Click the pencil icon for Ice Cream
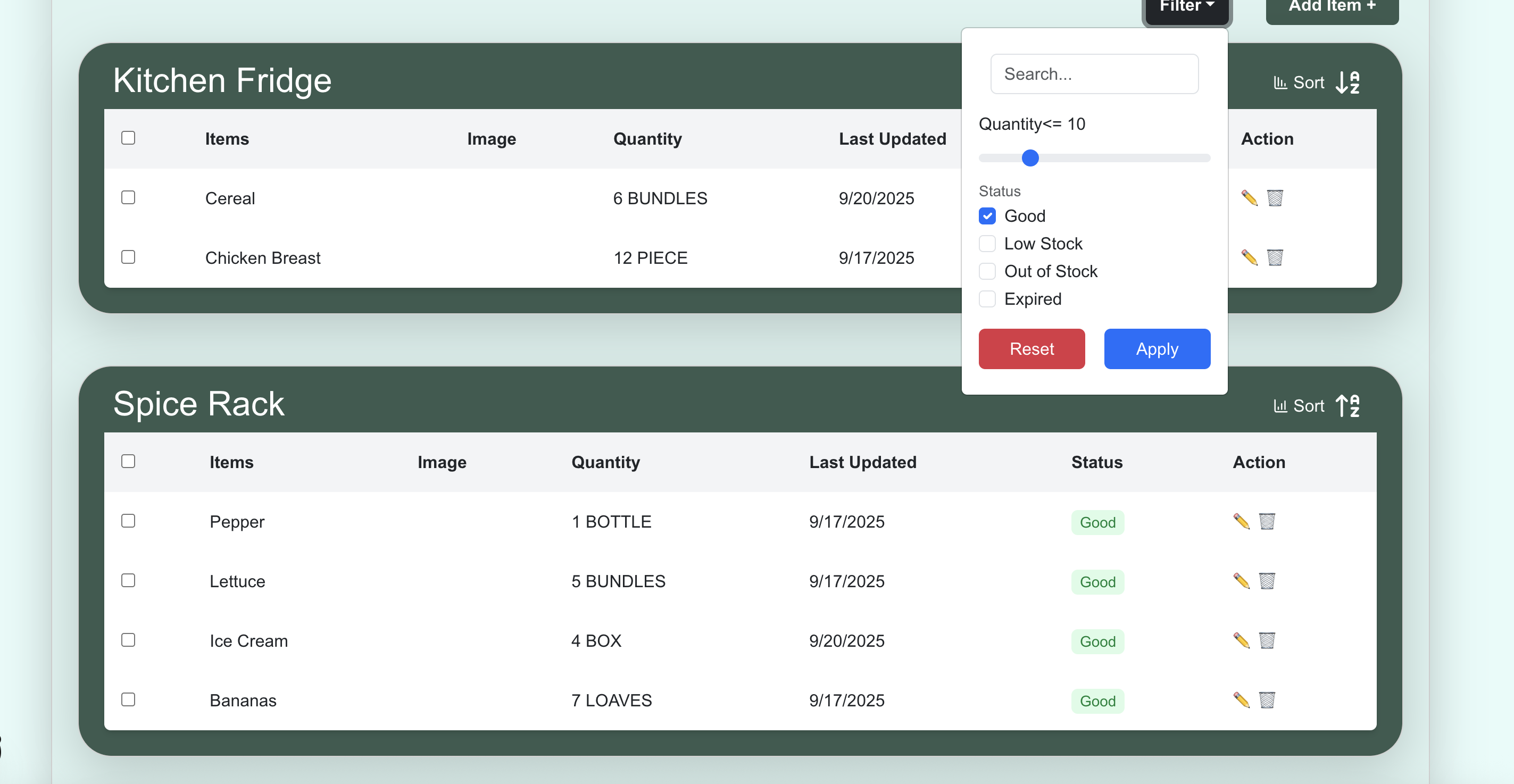1514x784 pixels. pyautogui.click(x=1241, y=640)
